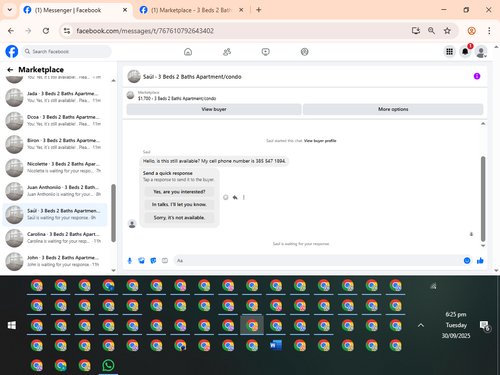500x375 pixels.
Task: Click the View buyer button
Action: point(214,109)
